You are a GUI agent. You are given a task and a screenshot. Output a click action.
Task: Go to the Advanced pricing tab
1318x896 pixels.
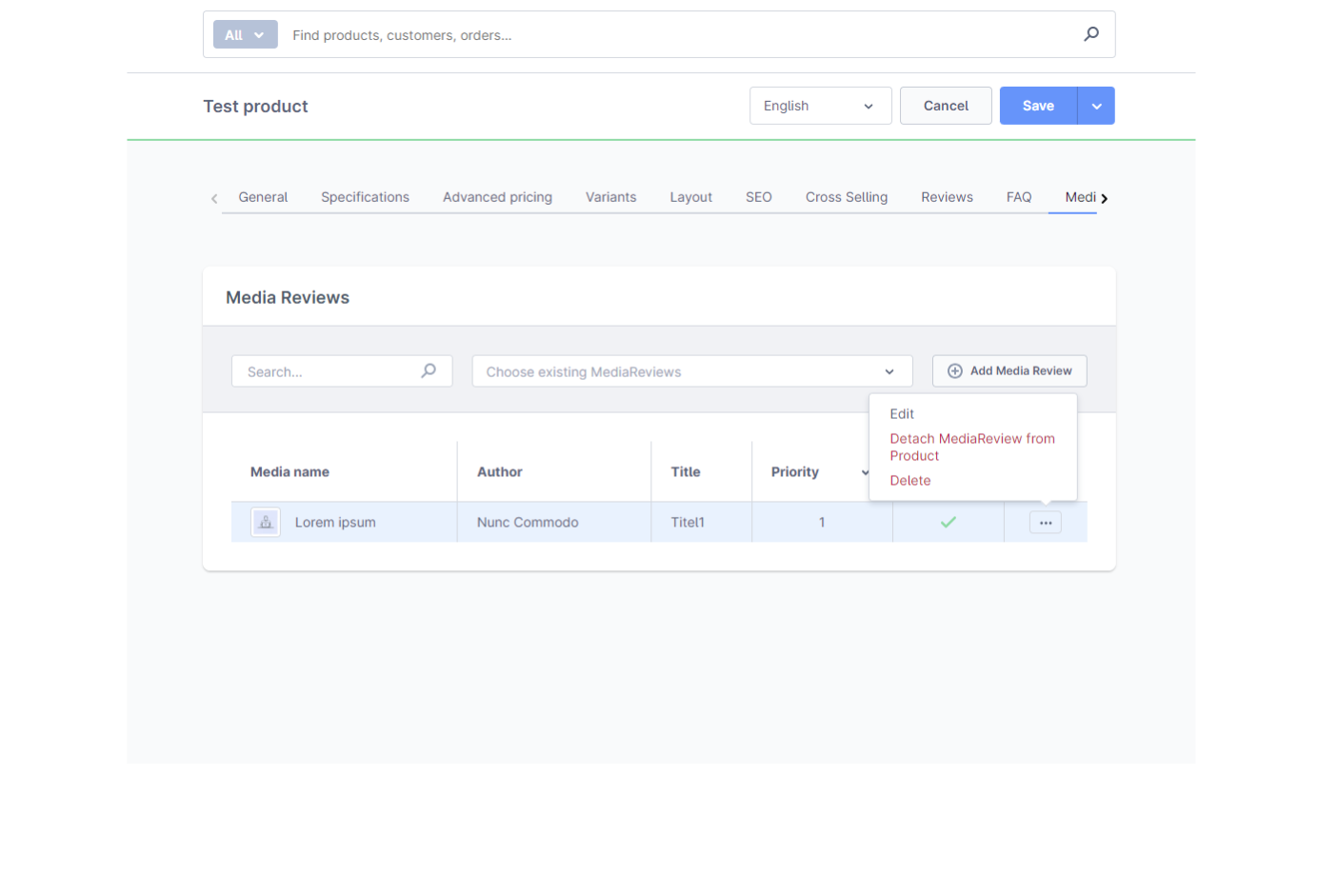[497, 197]
